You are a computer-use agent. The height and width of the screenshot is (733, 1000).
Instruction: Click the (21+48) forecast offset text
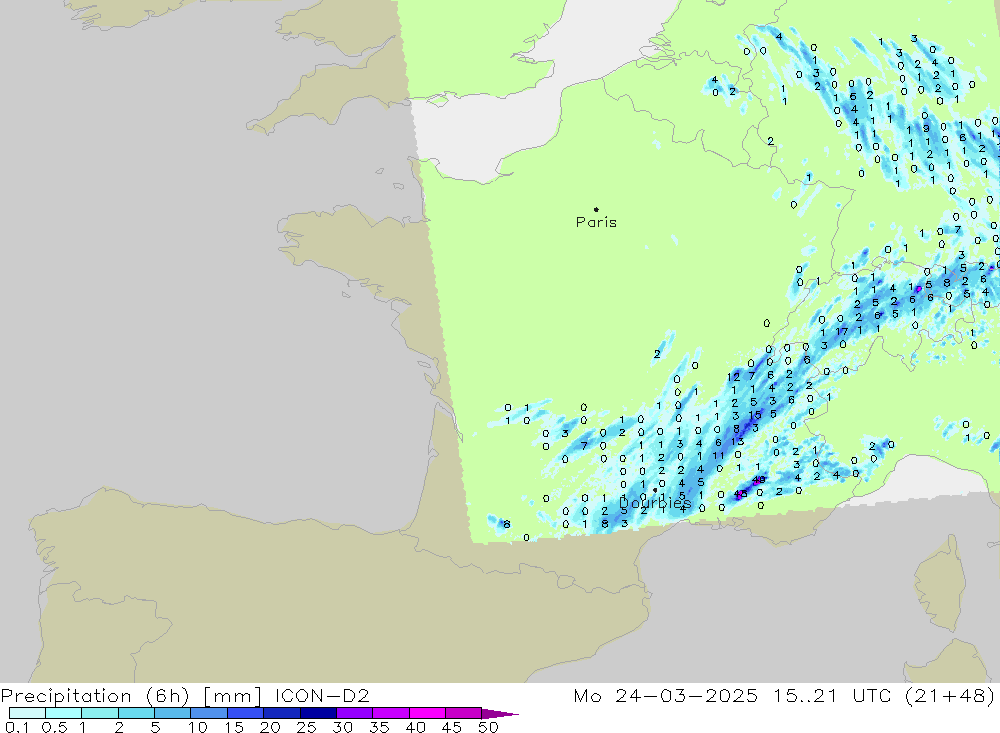950,695
